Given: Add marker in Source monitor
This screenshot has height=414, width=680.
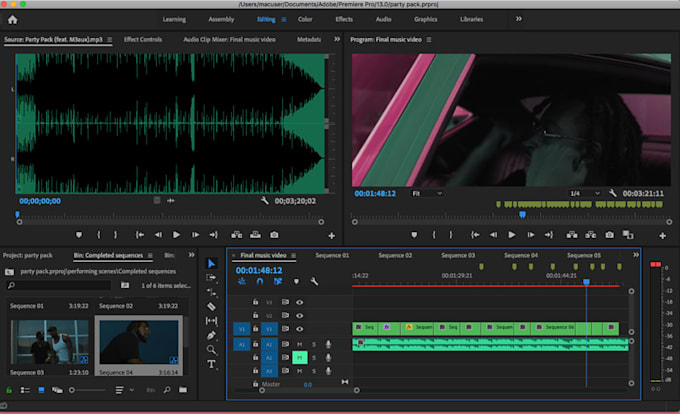Looking at the screenshot, I should pos(78,235).
